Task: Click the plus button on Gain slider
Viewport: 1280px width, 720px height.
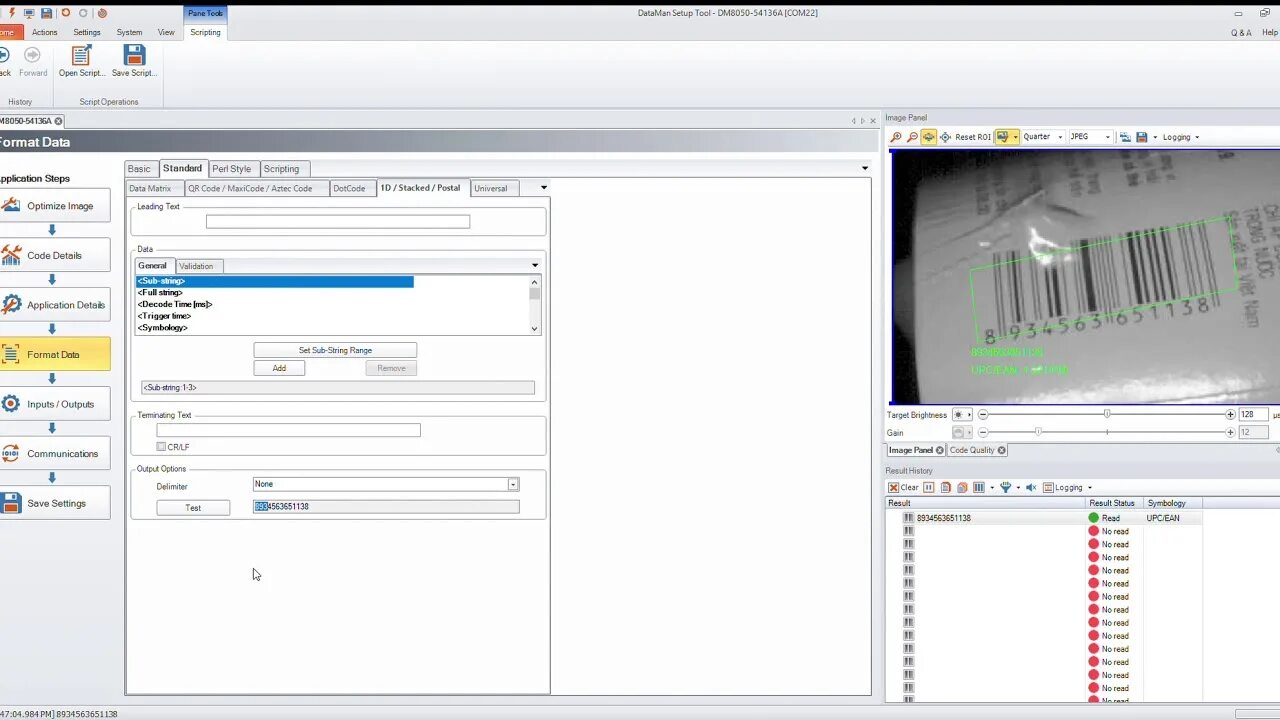Action: (1230, 432)
